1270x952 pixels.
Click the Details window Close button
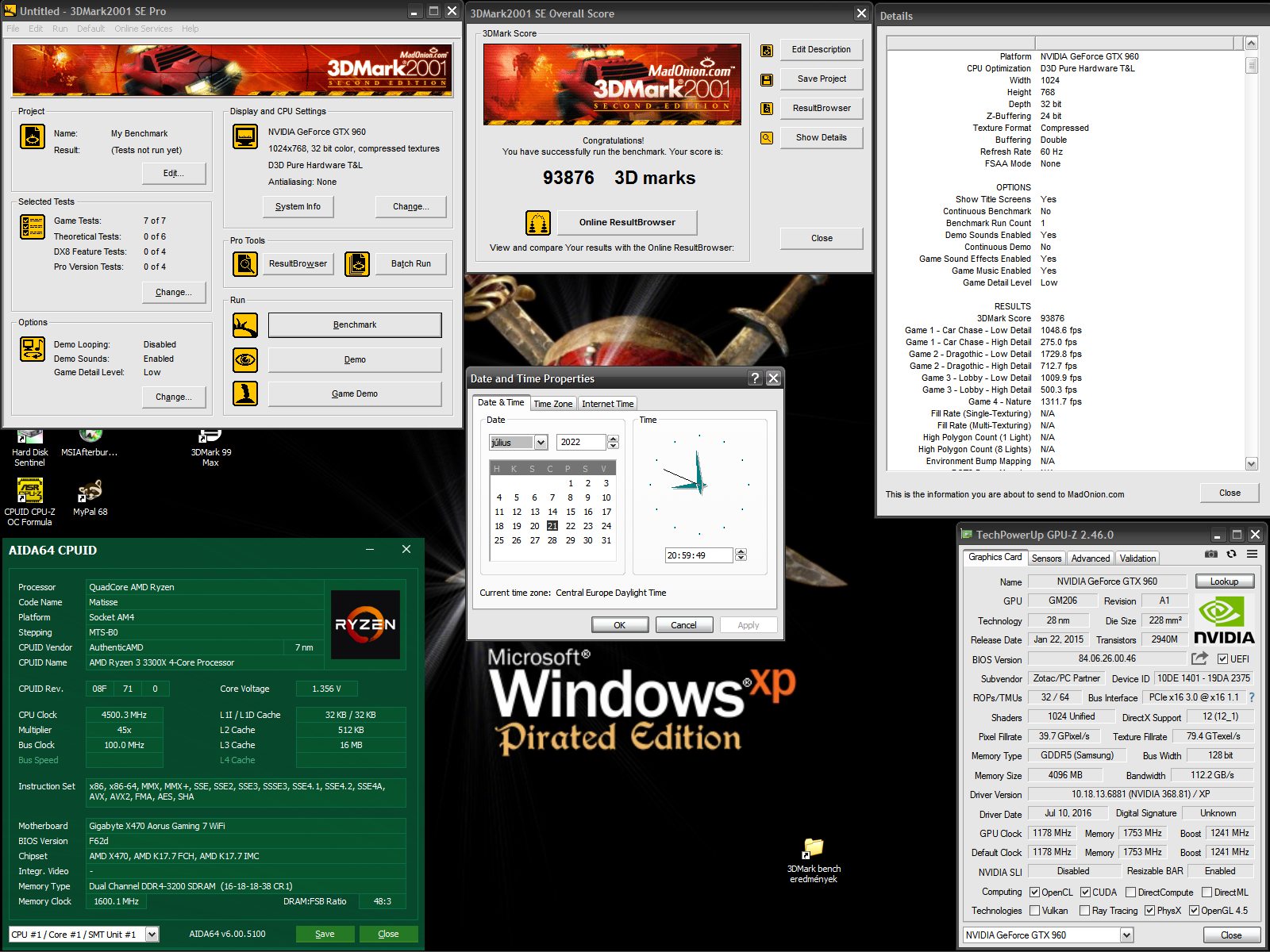(x=1230, y=493)
